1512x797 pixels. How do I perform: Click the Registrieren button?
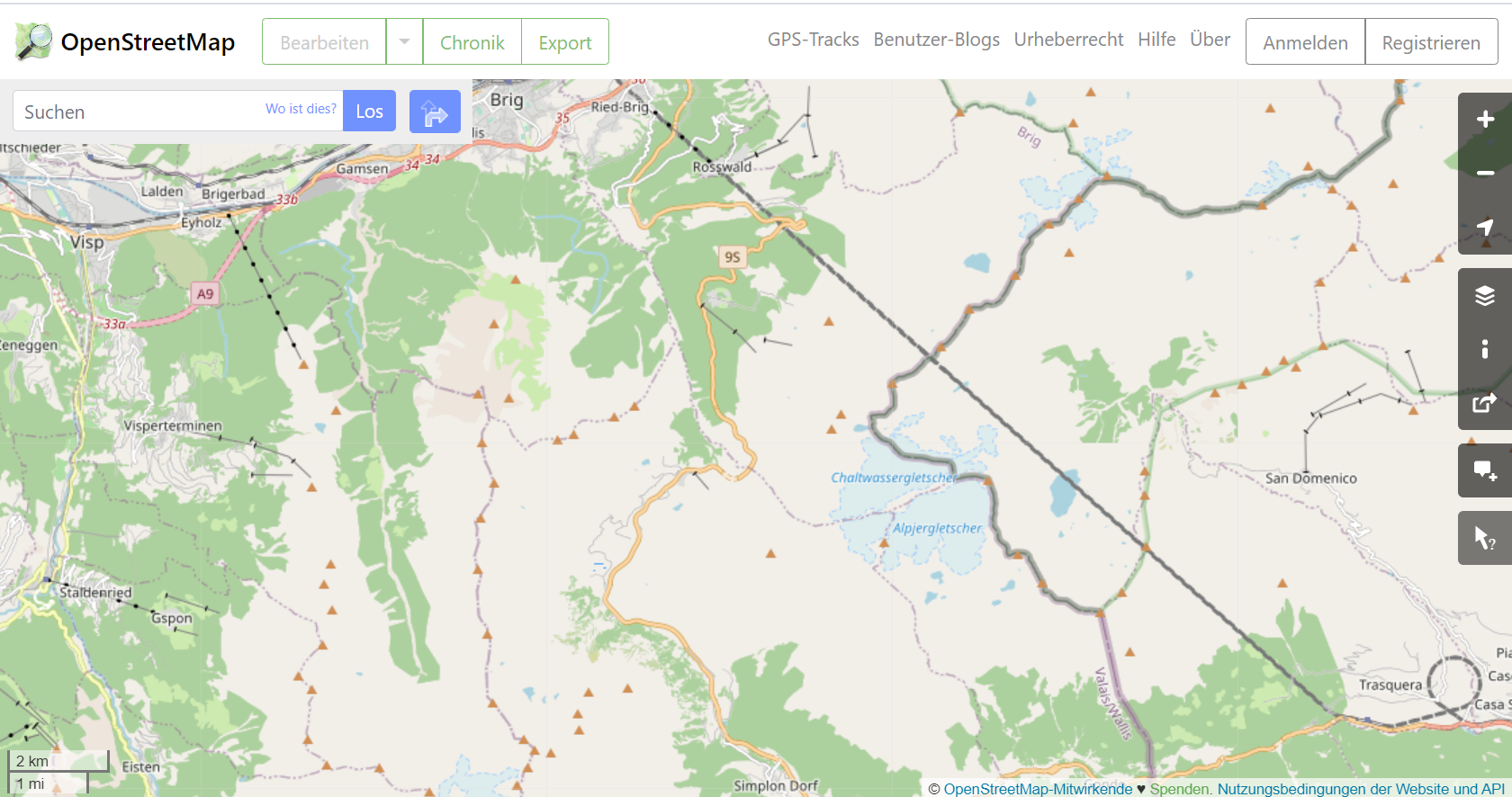click(1431, 41)
